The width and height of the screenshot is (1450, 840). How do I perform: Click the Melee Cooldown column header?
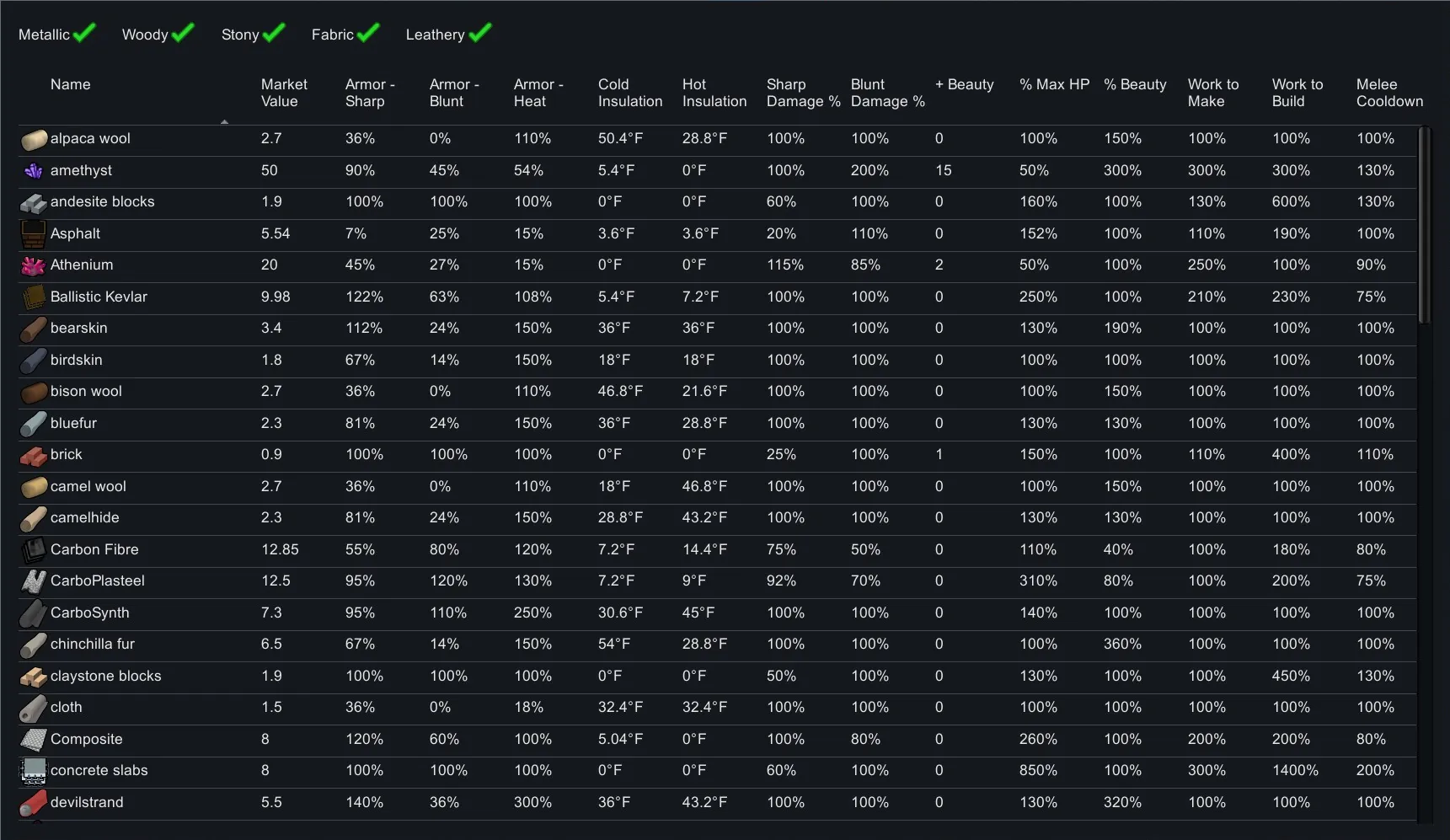pyautogui.click(x=1388, y=93)
